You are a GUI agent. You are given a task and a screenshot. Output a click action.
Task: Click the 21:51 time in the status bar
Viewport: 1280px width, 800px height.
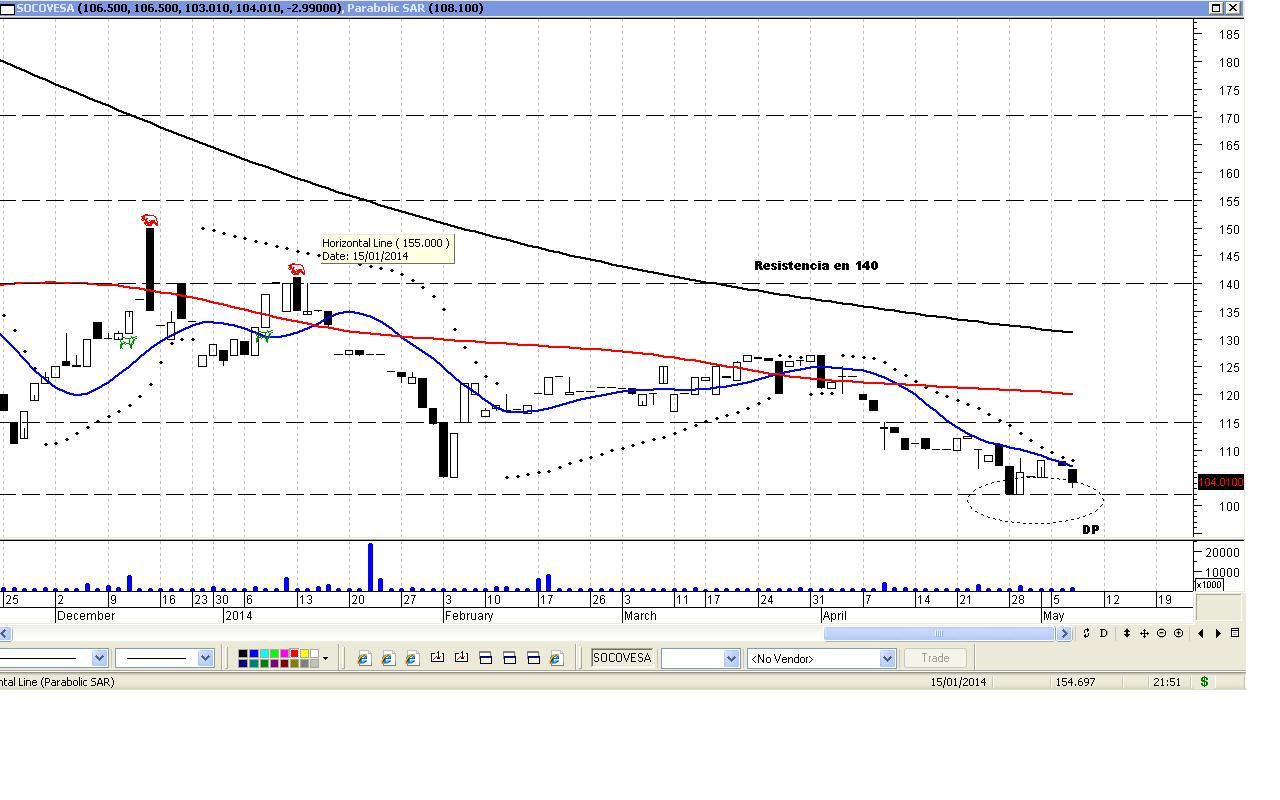(x=1166, y=682)
